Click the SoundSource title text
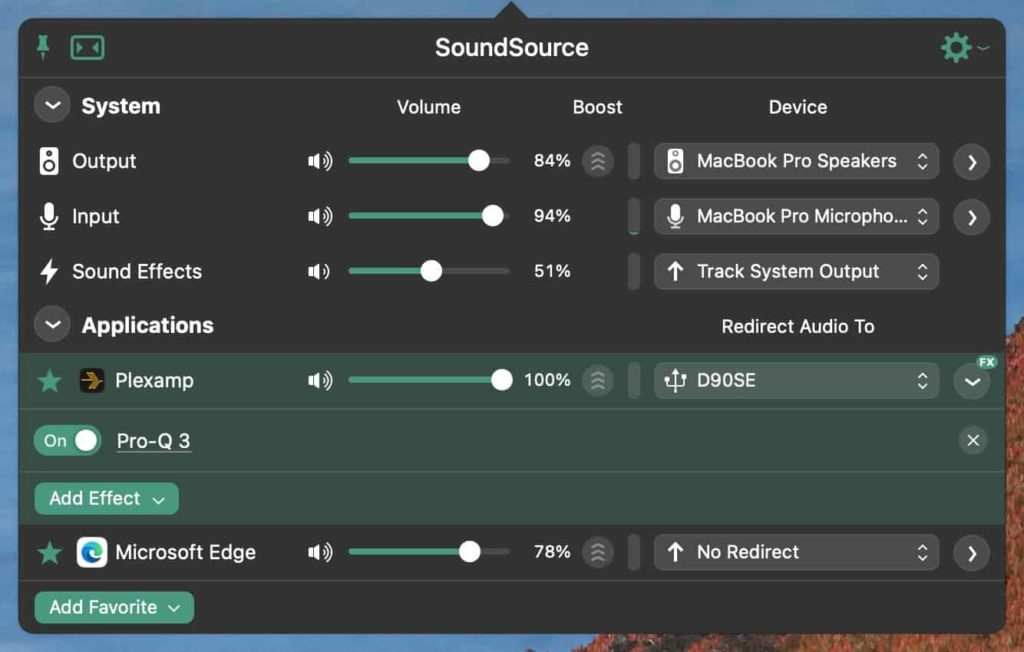The height and width of the screenshot is (652, 1024). 512,48
